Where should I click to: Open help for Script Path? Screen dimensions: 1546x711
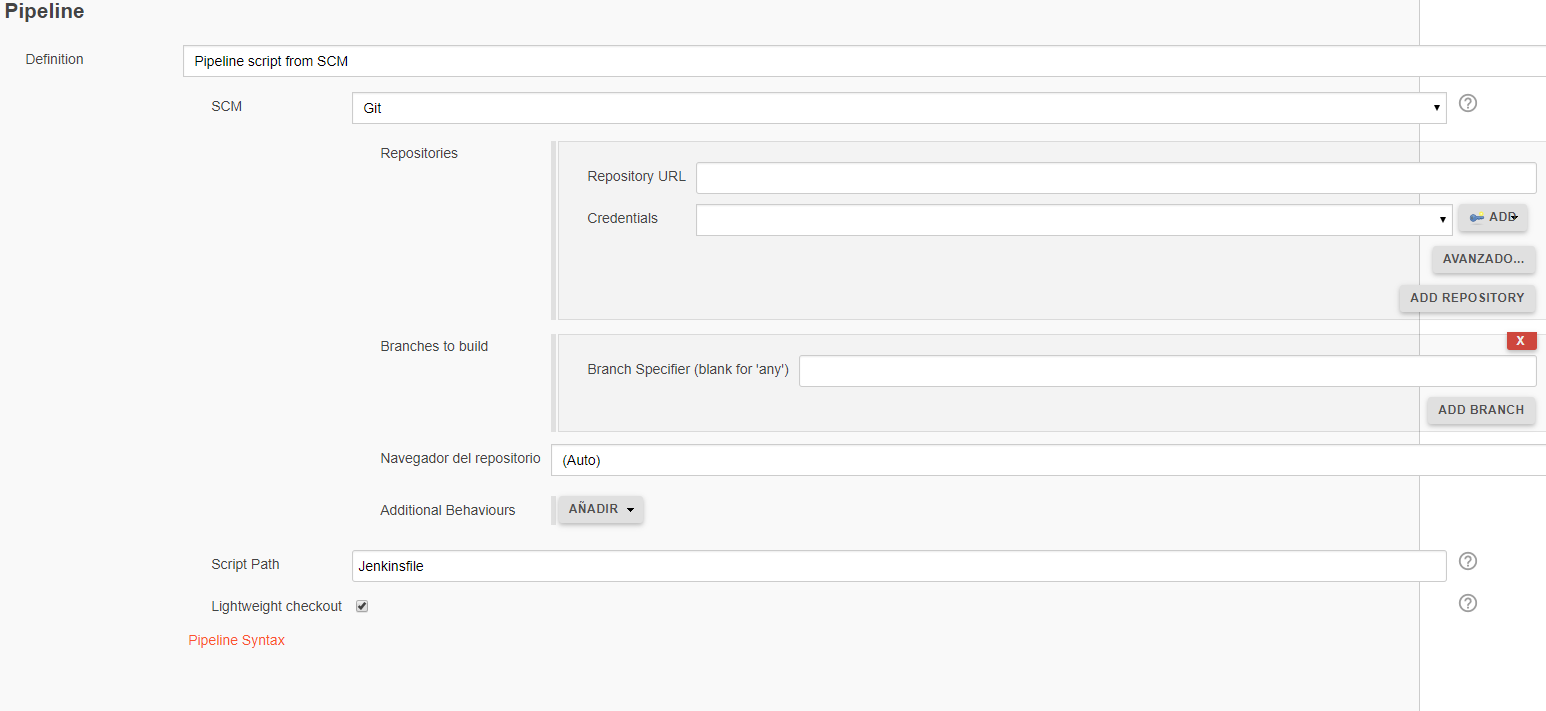point(1467,561)
